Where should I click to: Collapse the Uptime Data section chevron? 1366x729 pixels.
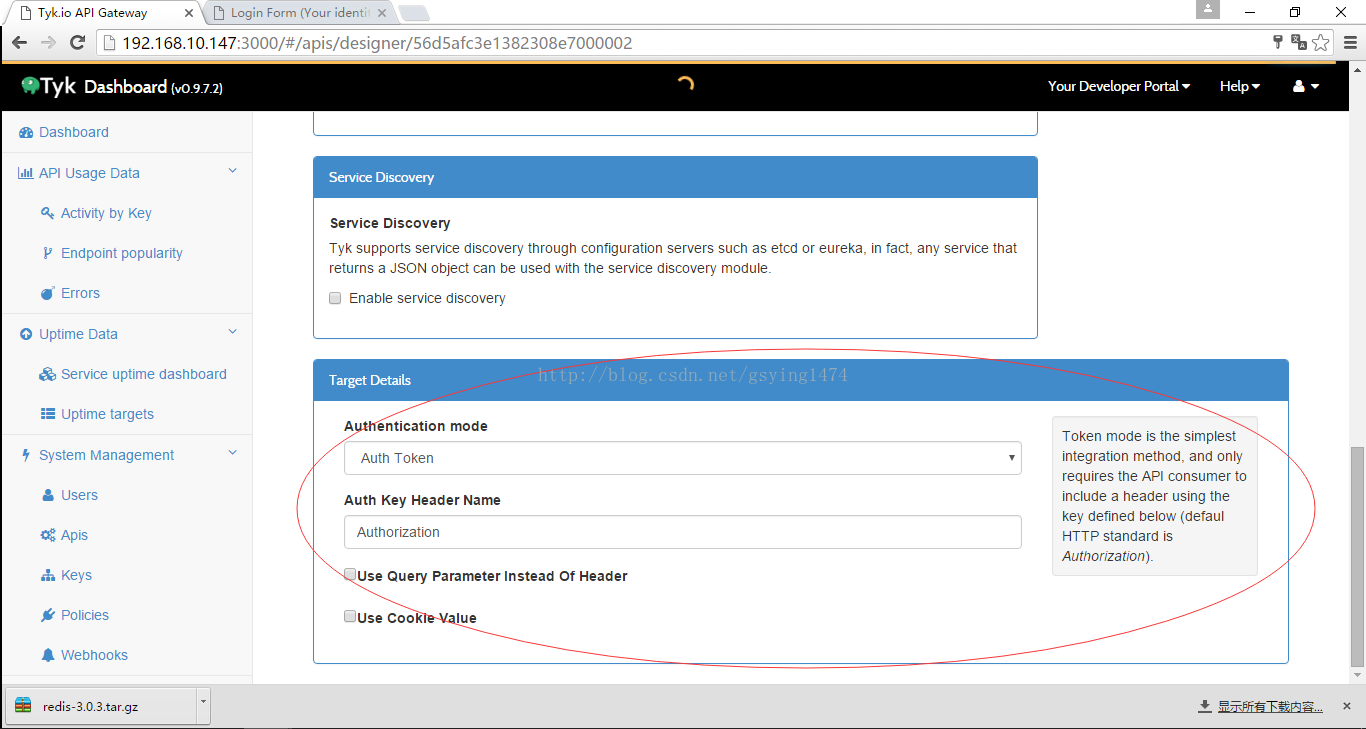click(x=233, y=333)
